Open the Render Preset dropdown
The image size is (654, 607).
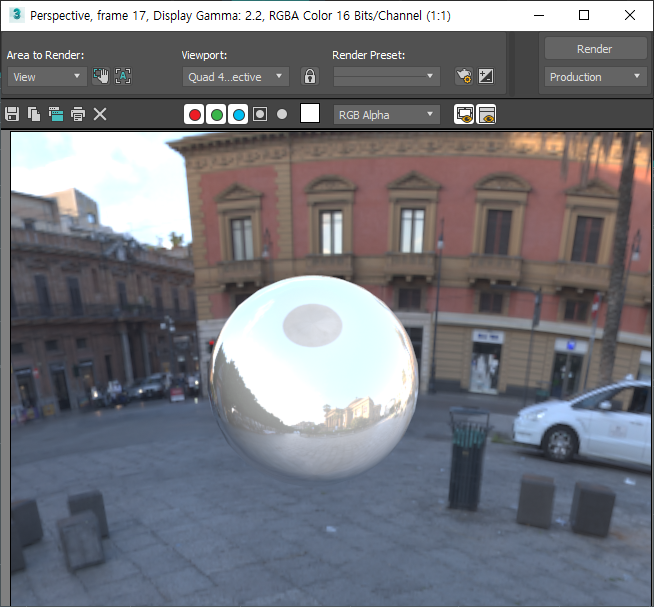point(387,77)
